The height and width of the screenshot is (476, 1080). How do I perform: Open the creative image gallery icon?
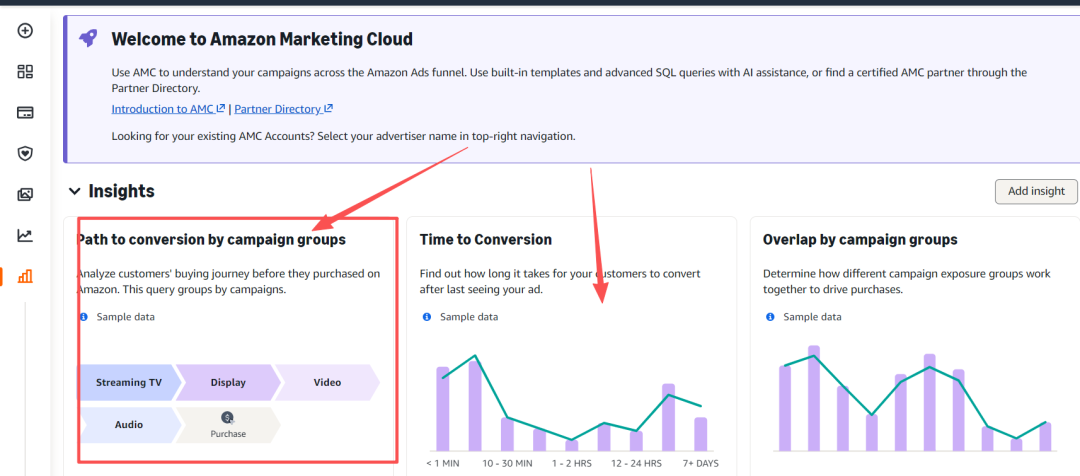click(x=25, y=194)
